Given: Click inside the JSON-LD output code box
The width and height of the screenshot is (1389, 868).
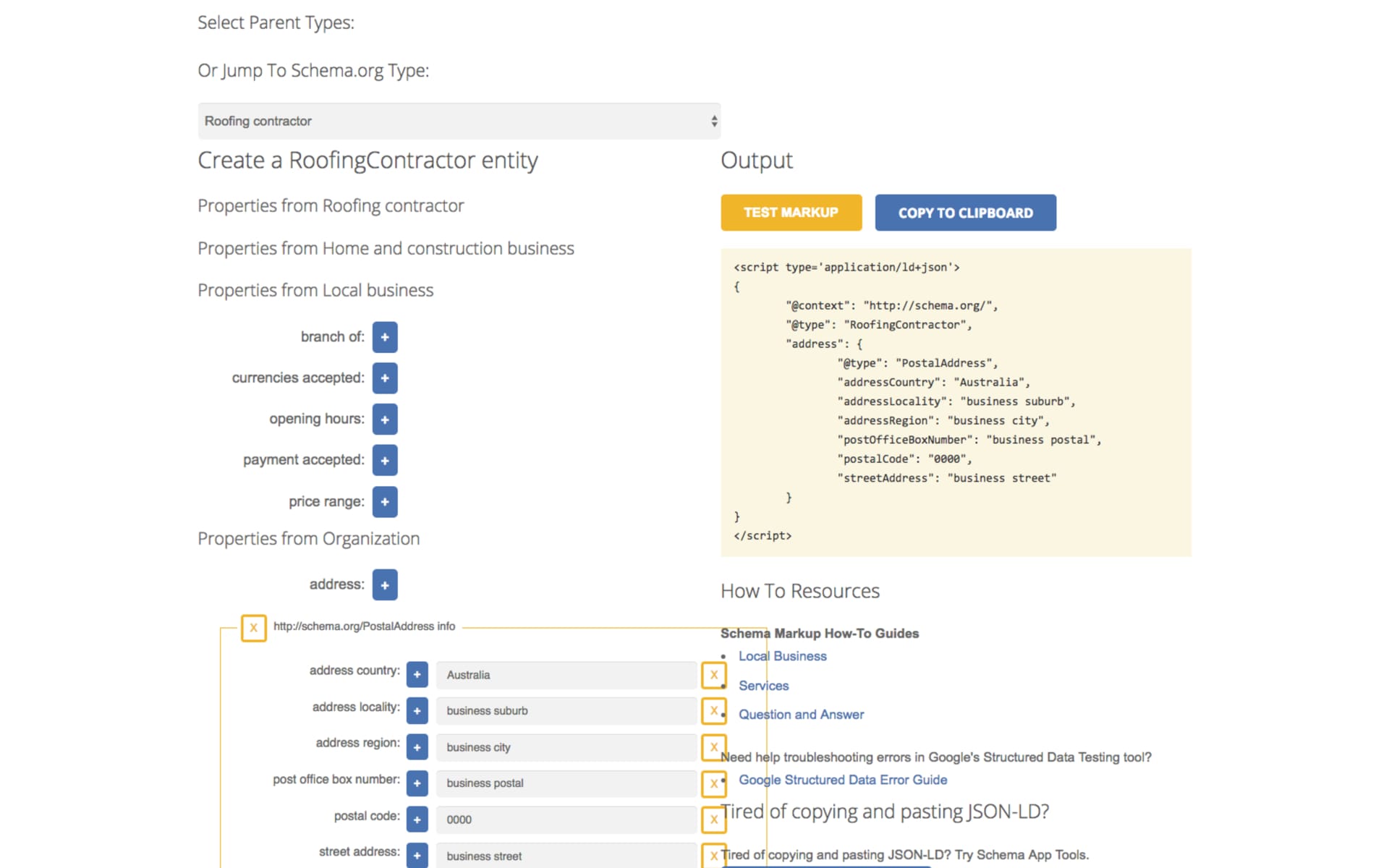Looking at the screenshot, I should coord(956,402).
